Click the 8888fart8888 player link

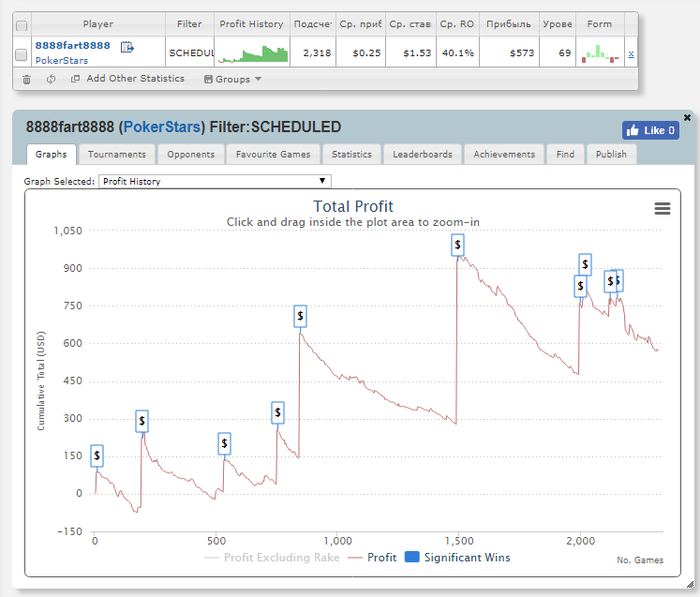(x=72, y=46)
